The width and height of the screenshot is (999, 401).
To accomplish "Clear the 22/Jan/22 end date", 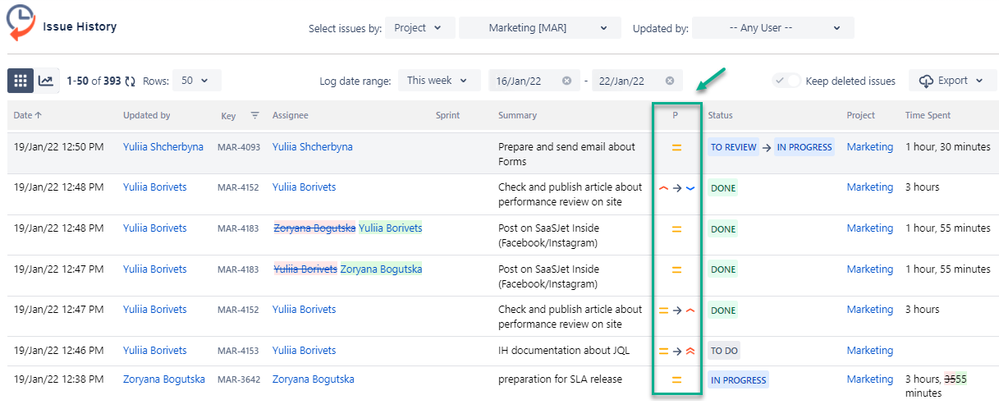I will (x=670, y=80).
